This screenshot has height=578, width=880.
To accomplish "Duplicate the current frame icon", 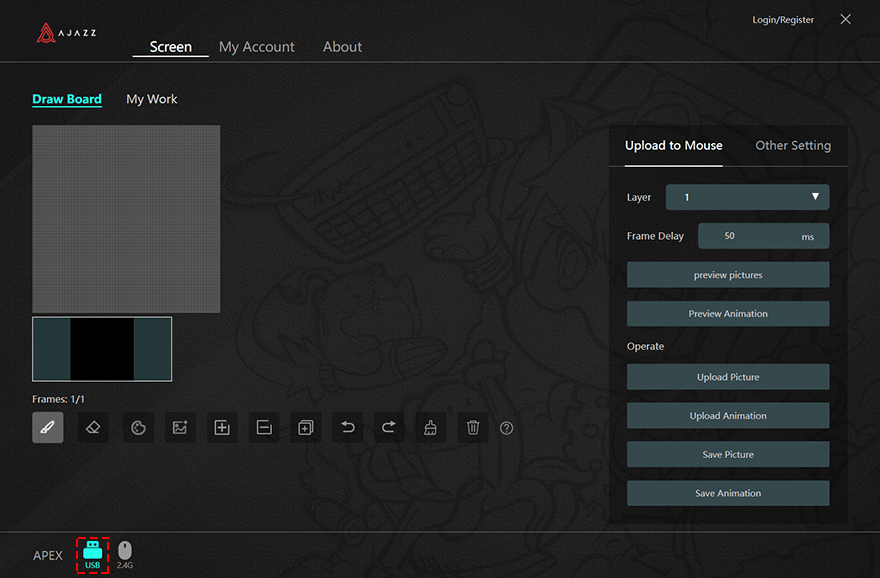I will [306, 428].
